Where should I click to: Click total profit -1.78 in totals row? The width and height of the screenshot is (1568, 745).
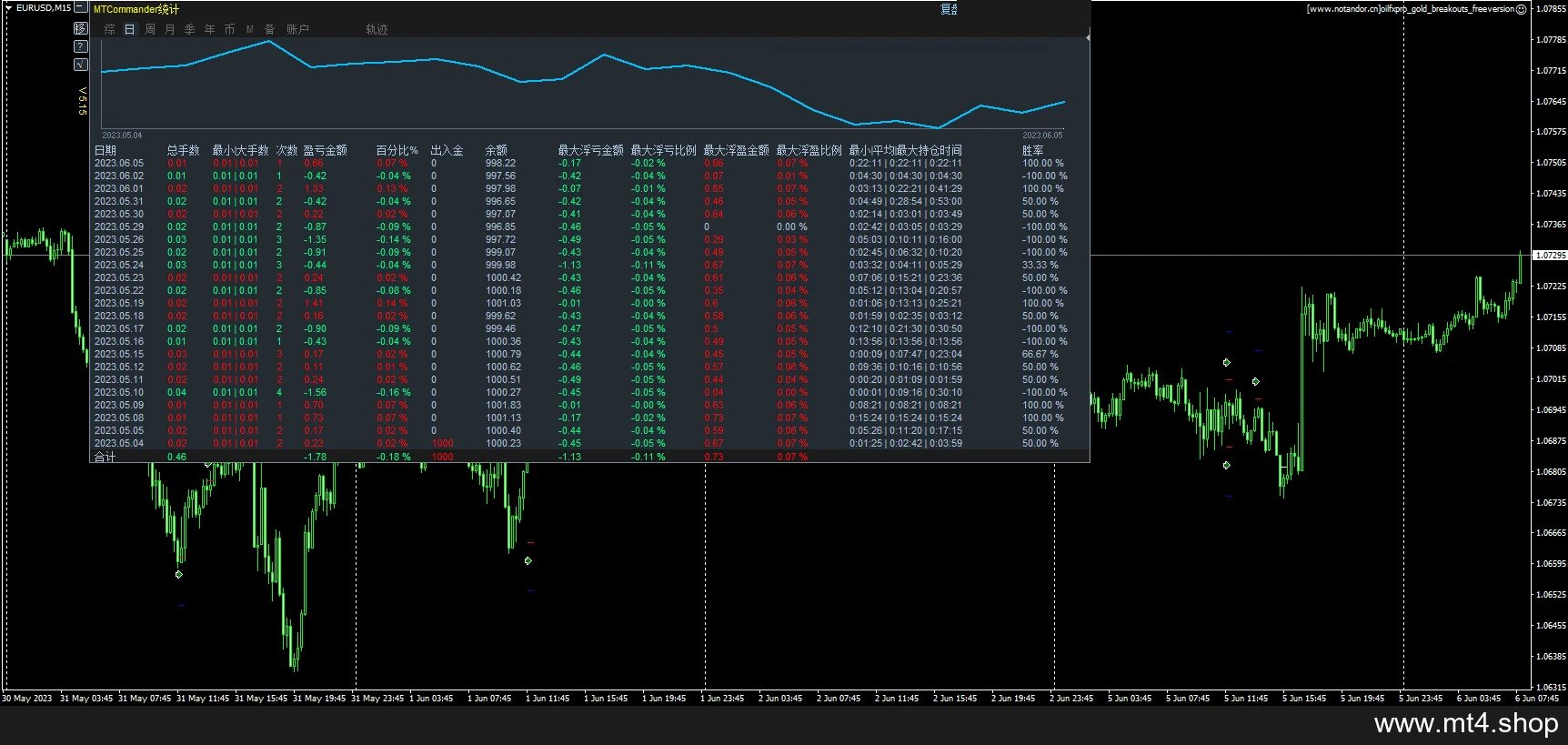(x=316, y=457)
